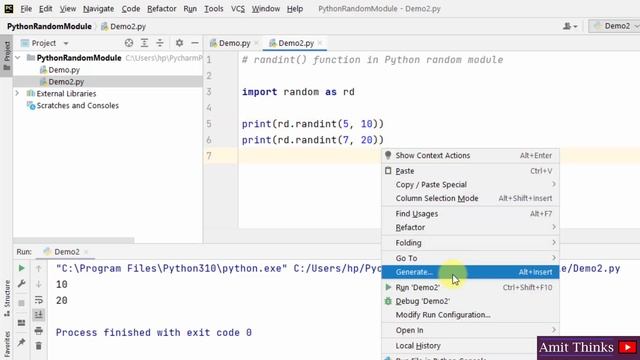Click the horizontal scrollbar of Project panel
Image resolution: width=640 pixels, height=360 pixels.
73,240
